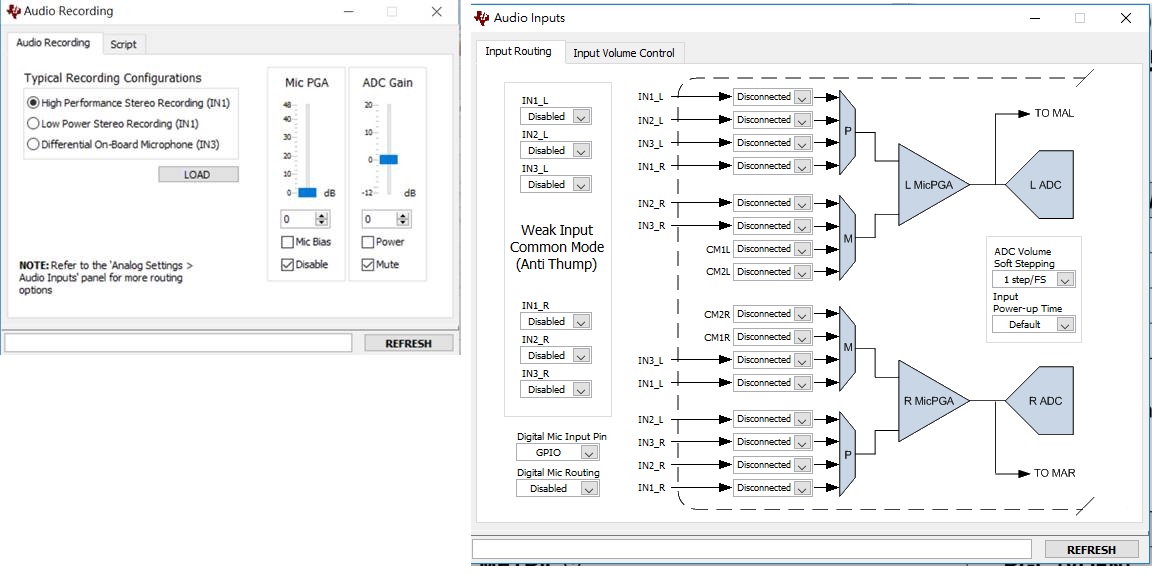Open ADC Volume Soft Stepping dropdown
Viewport: 1159px width, 585px height.
[x=1033, y=280]
